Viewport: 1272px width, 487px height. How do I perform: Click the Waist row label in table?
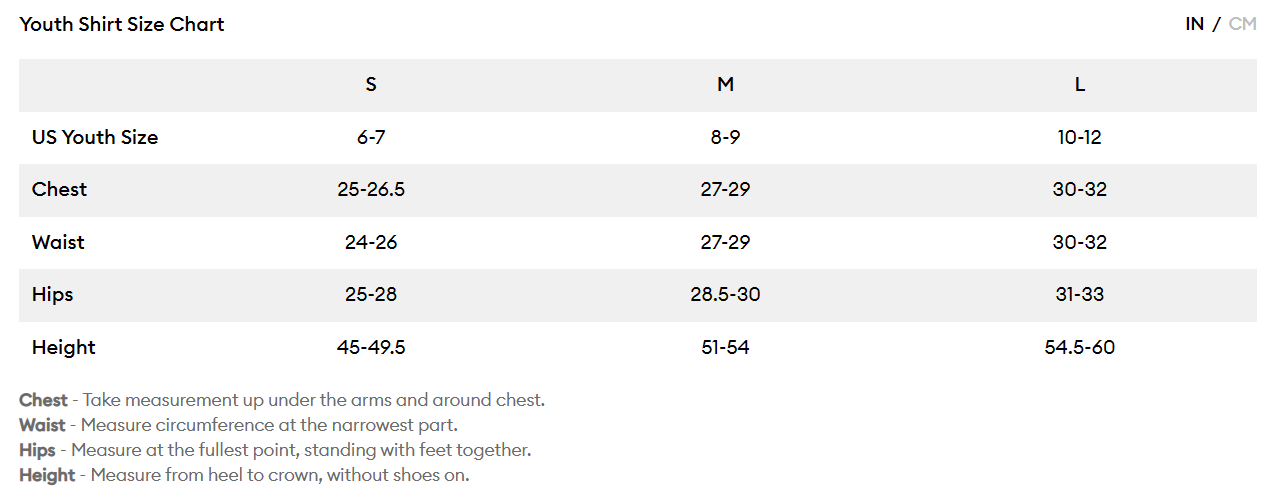tap(58, 243)
